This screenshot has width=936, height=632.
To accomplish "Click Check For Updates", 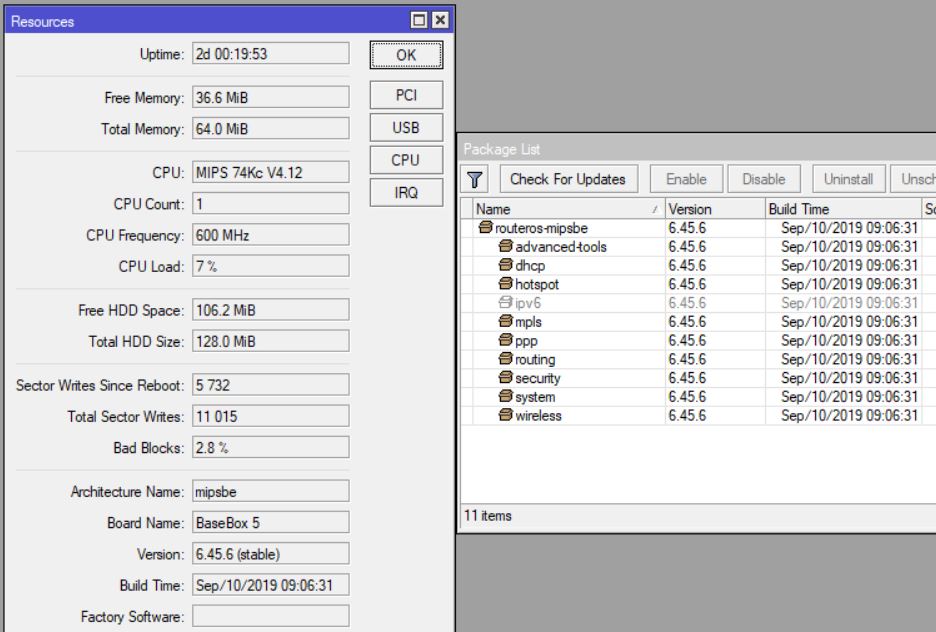I will 568,179.
